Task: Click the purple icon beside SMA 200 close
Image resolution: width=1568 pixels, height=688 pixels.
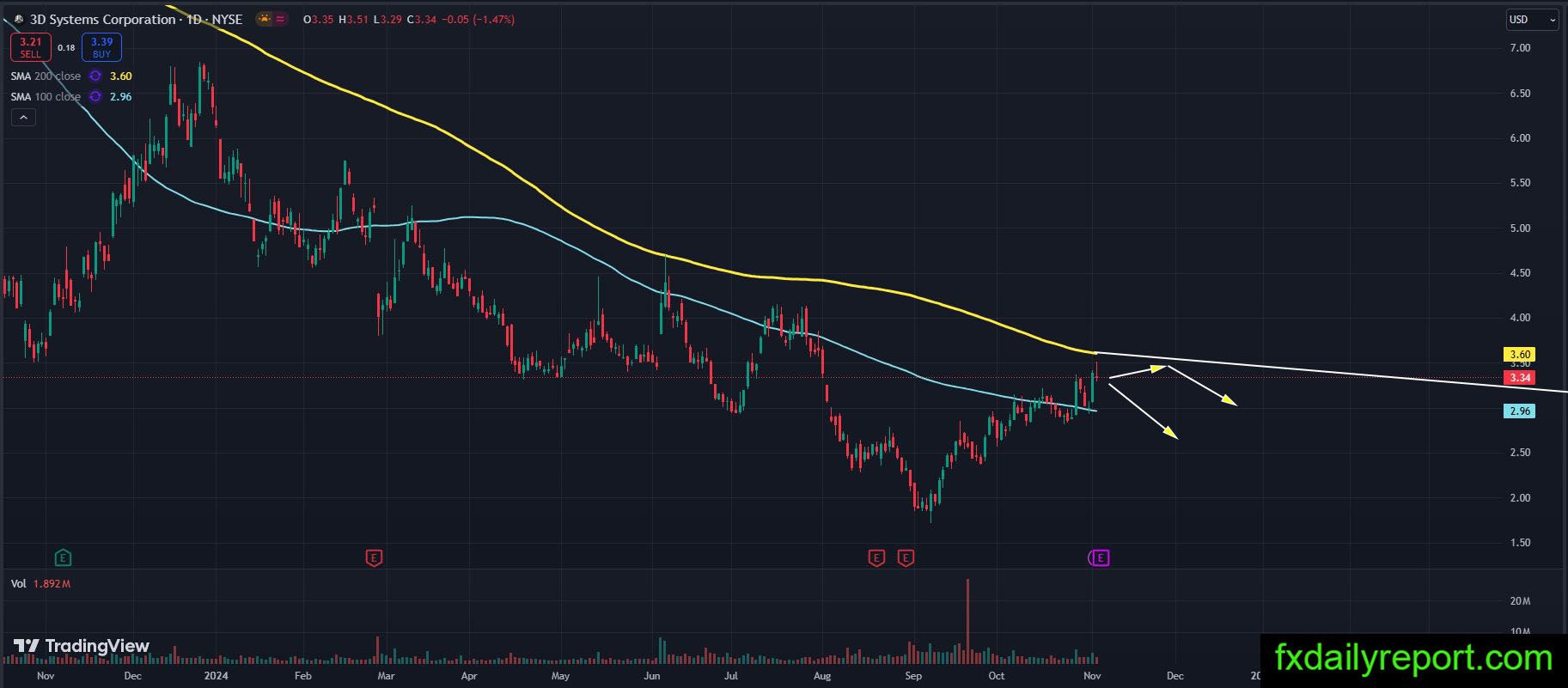Action: tap(95, 76)
